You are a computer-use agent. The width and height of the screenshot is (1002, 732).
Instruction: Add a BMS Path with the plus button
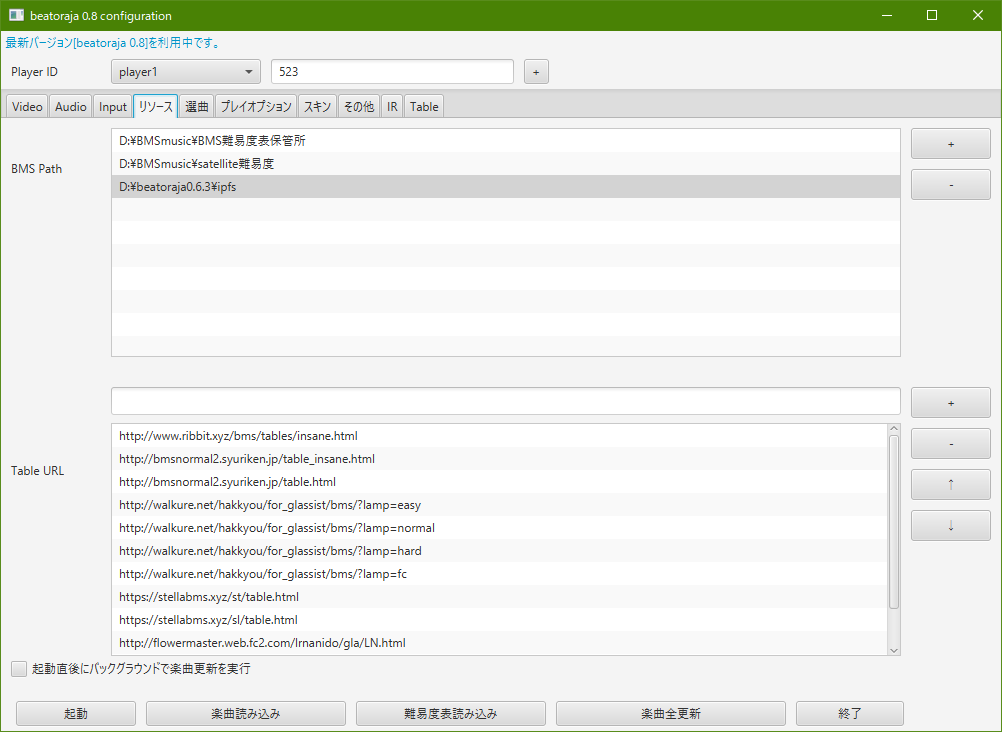point(951,144)
